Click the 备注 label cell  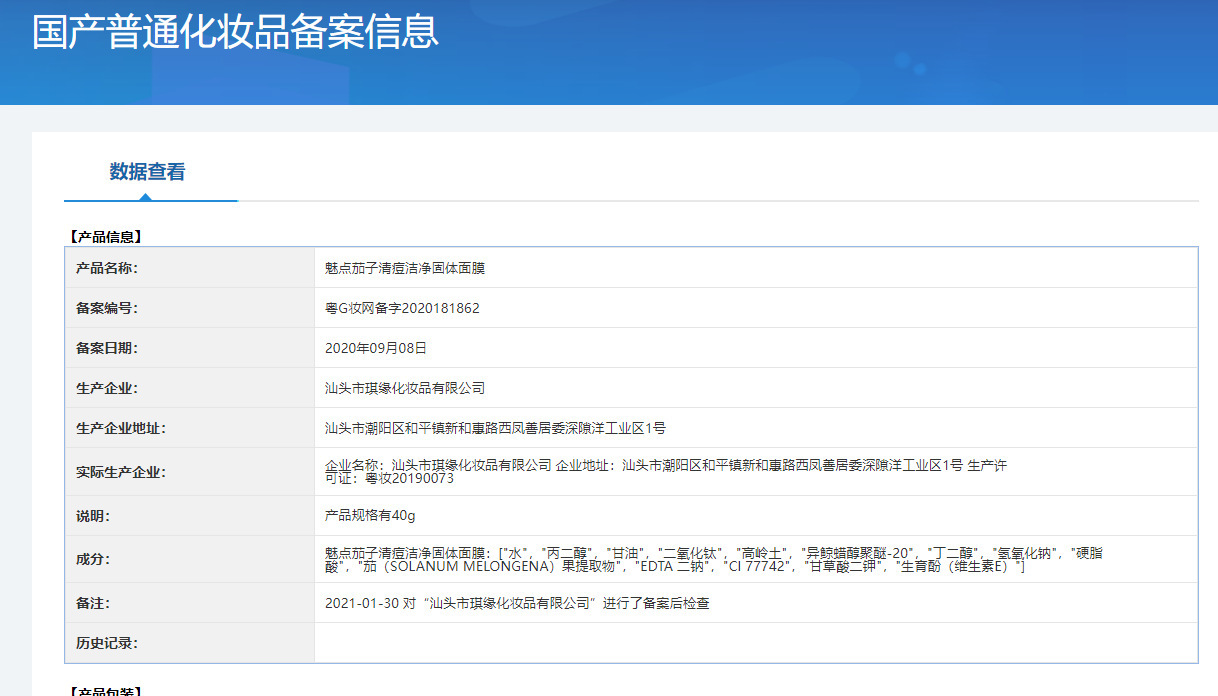[x=190, y=603]
